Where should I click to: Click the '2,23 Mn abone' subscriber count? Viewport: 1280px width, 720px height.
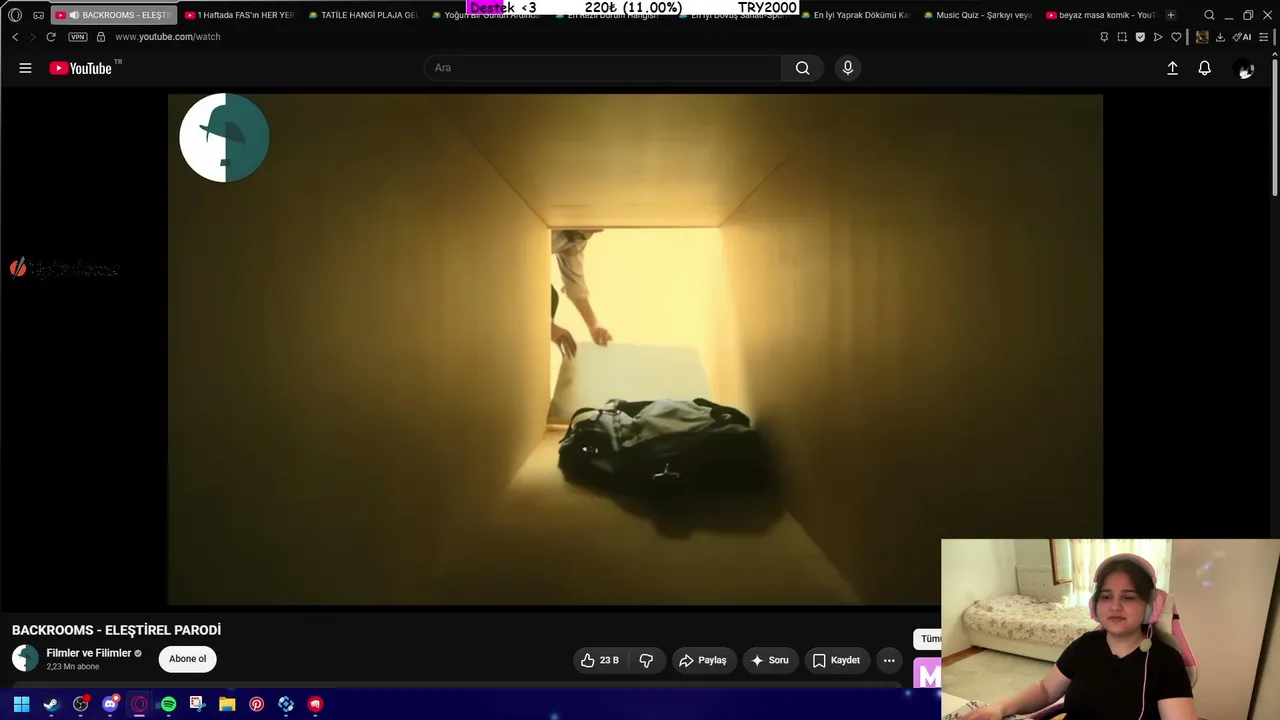[73, 667]
